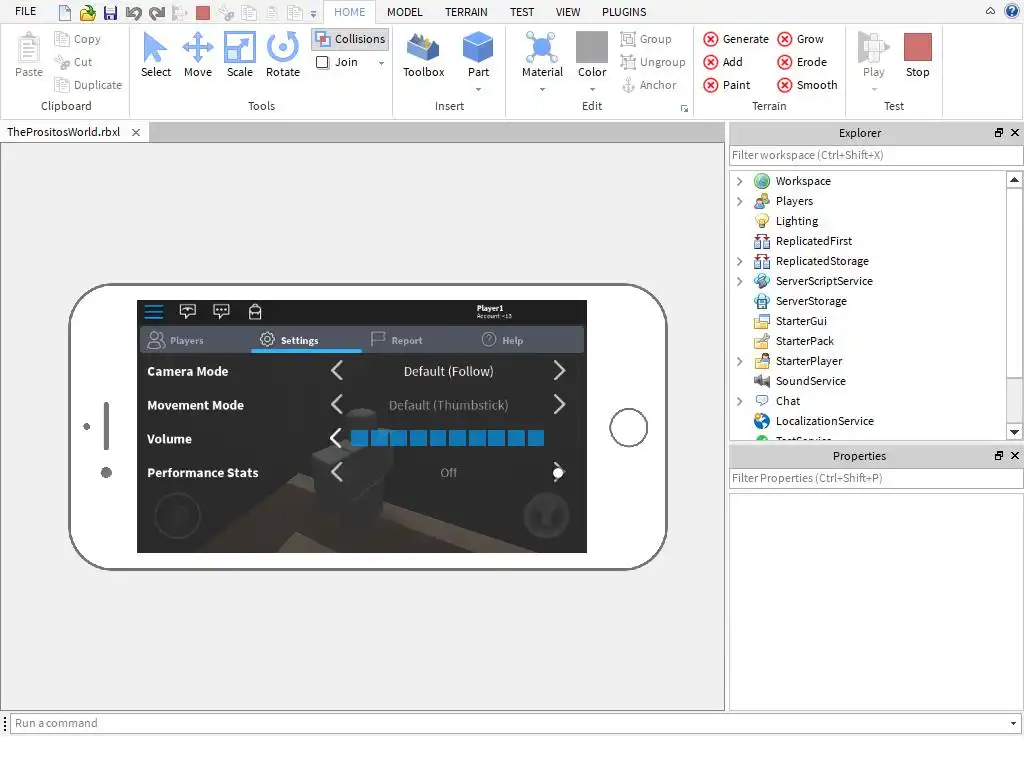
Task: Expand the Chat node in Explorer
Action: (739, 401)
